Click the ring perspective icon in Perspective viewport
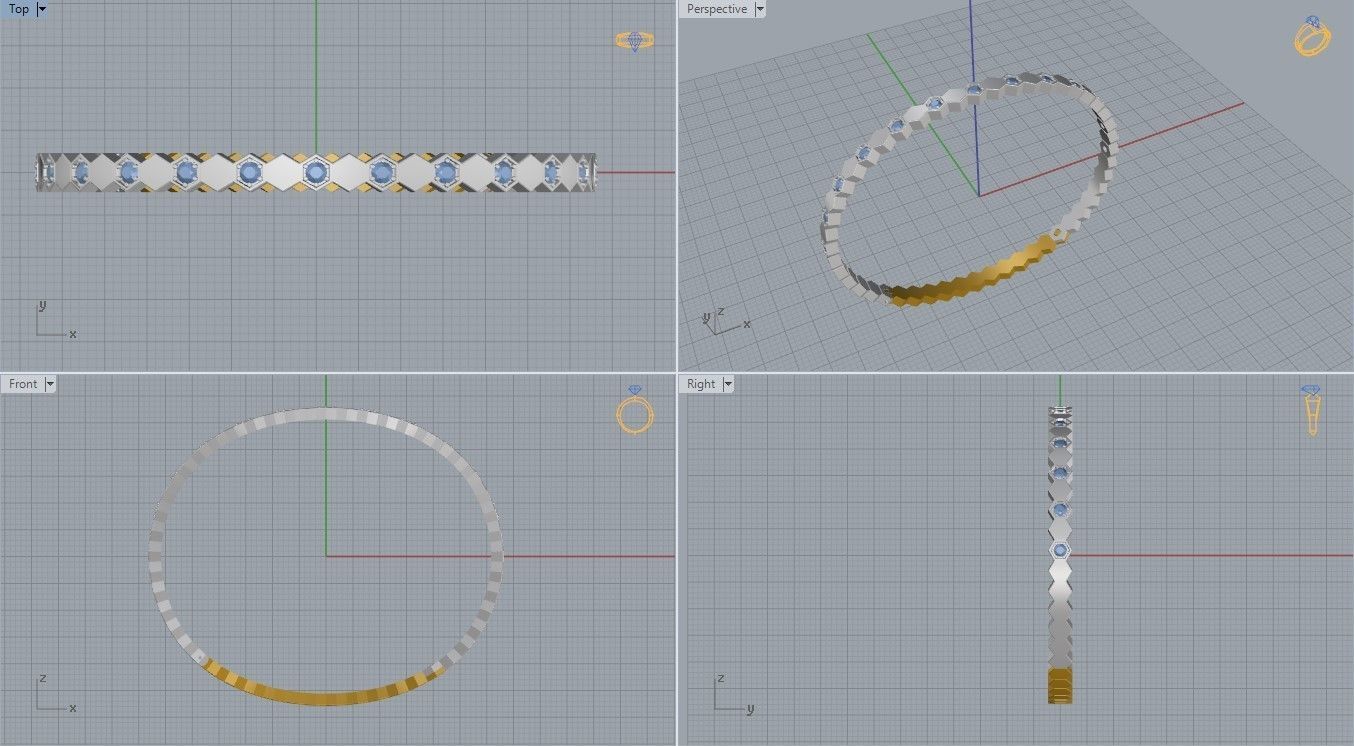Viewport: 1354px width, 746px height. (x=1312, y=36)
